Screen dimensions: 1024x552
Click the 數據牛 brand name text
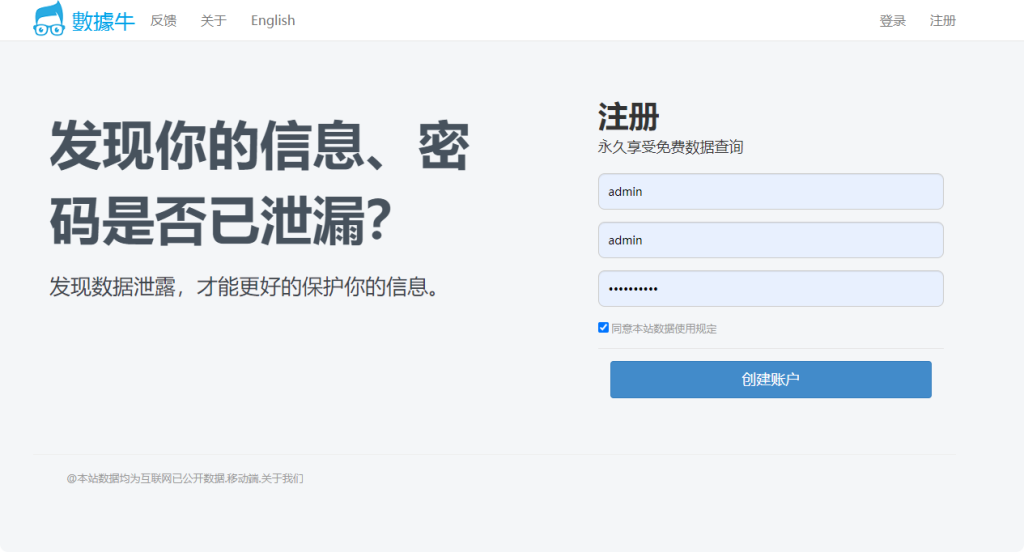(x=103, y=22)
